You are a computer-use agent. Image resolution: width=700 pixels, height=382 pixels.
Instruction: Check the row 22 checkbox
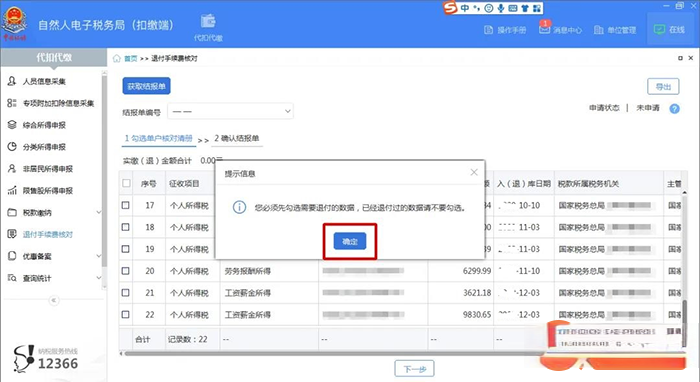126,315
